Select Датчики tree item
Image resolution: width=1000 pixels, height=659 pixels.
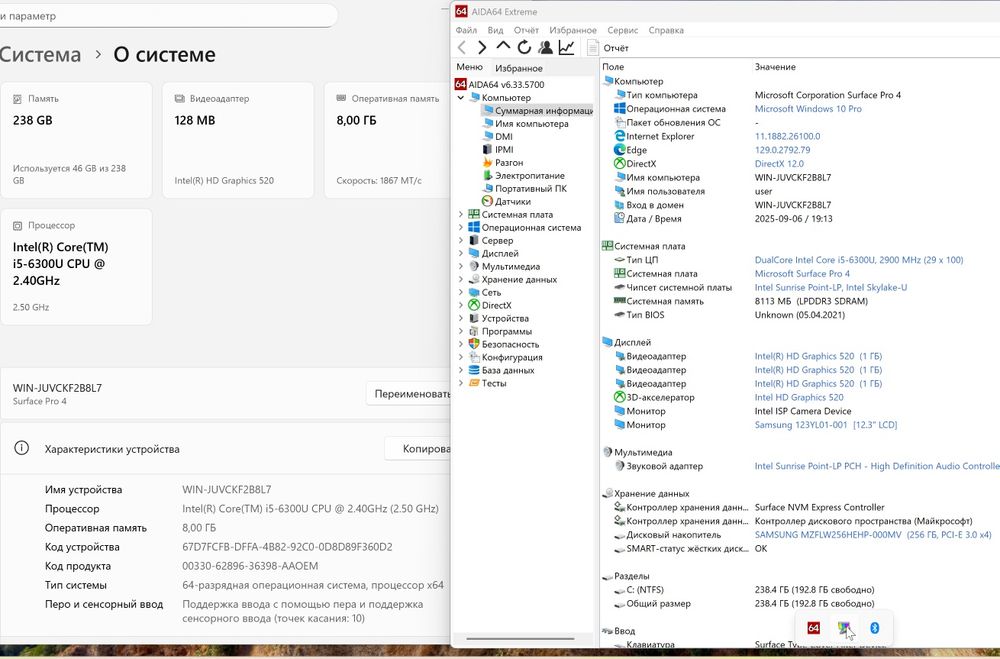click(x=506, y=202)
